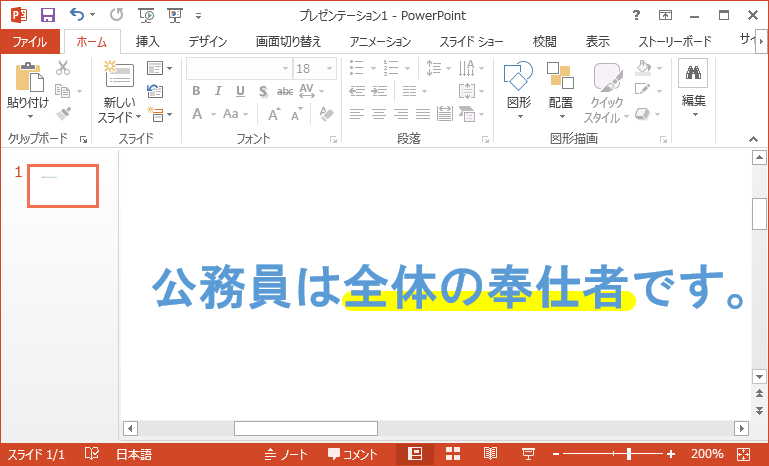Click spell check icon in status bar
The image size is (769, 466).
click(92, 454)
